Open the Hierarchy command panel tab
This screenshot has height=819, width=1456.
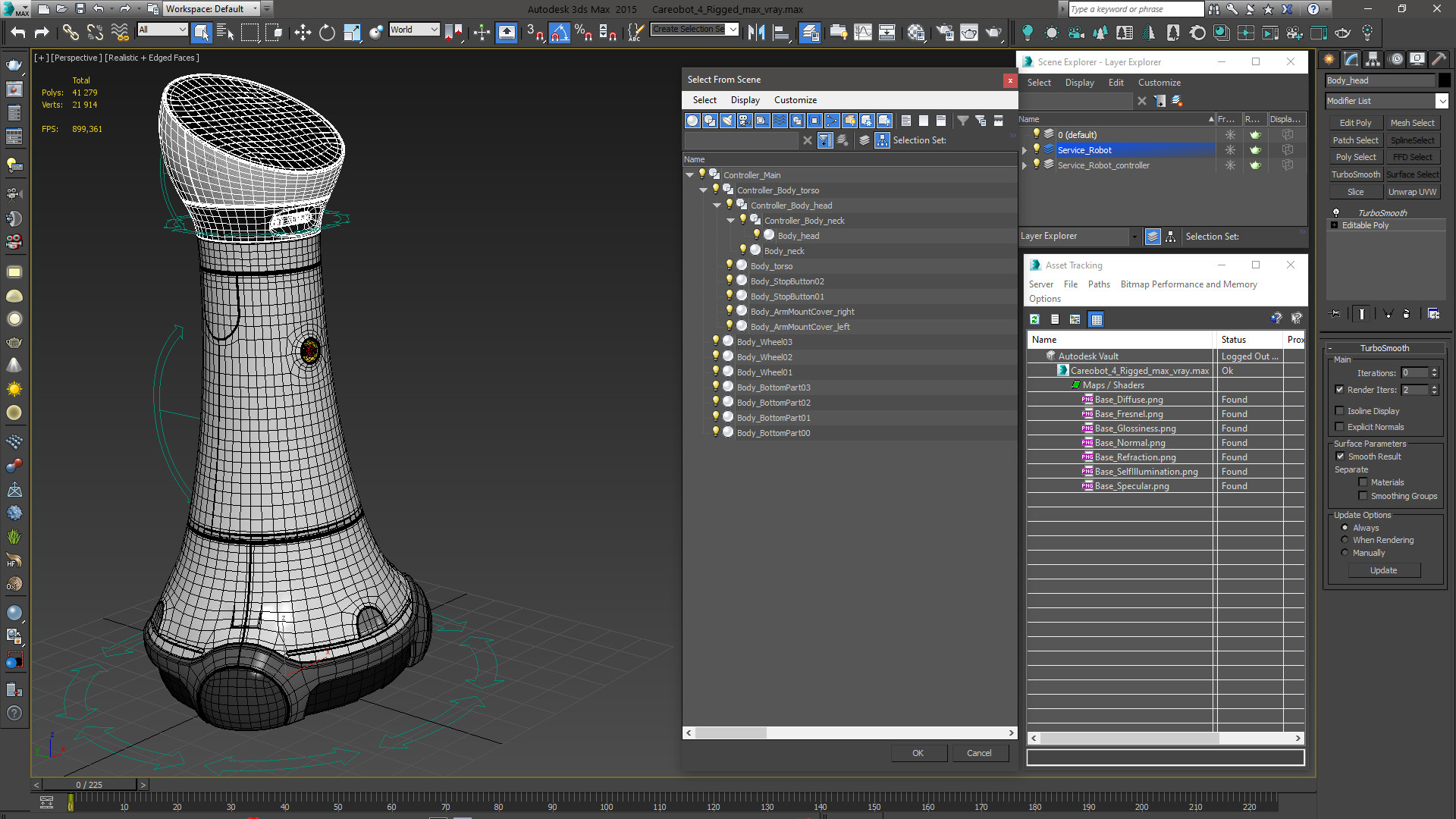coord(1373,59)
